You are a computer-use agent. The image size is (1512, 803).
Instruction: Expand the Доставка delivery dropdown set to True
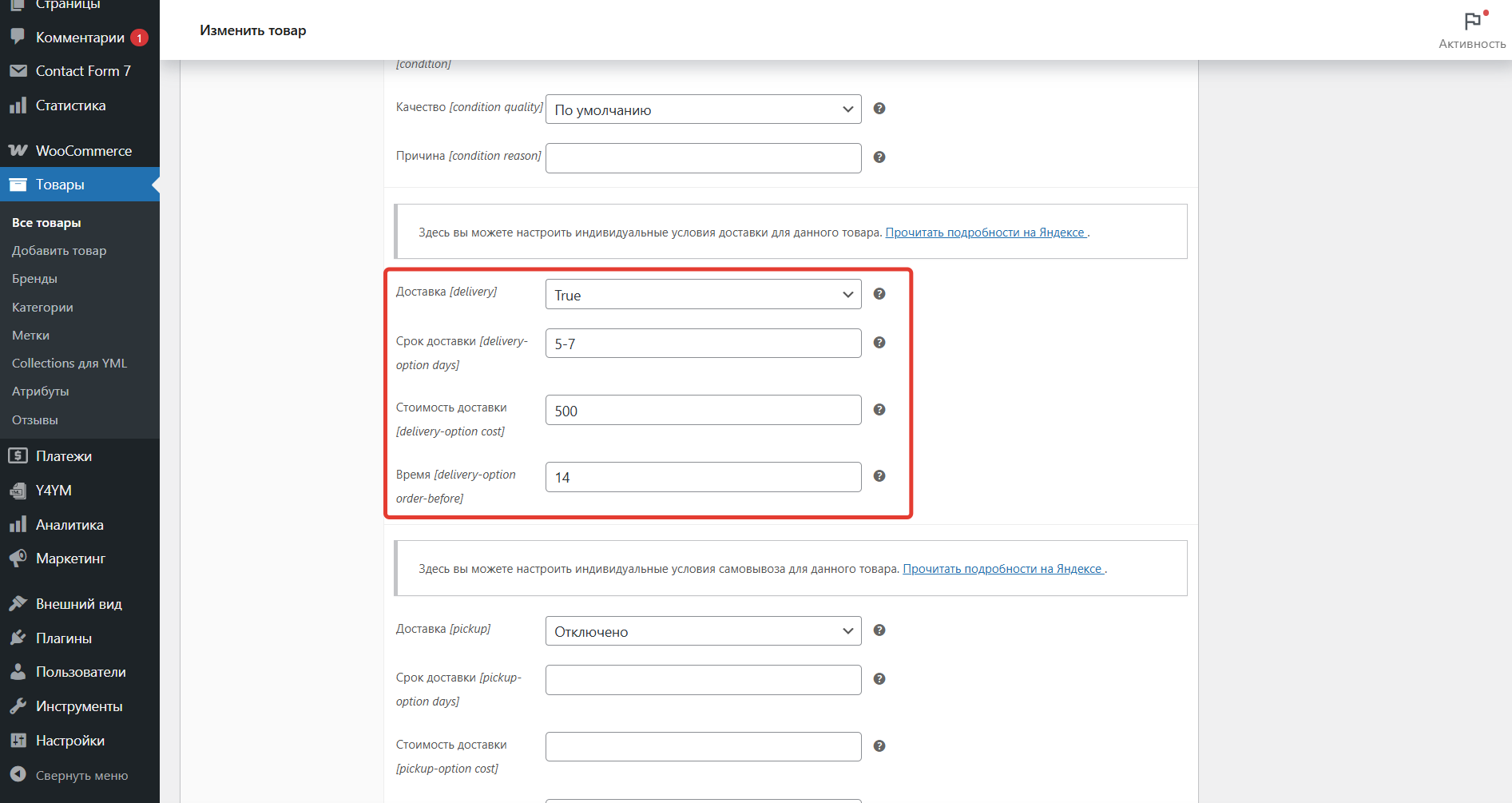[x=703, y=295]
